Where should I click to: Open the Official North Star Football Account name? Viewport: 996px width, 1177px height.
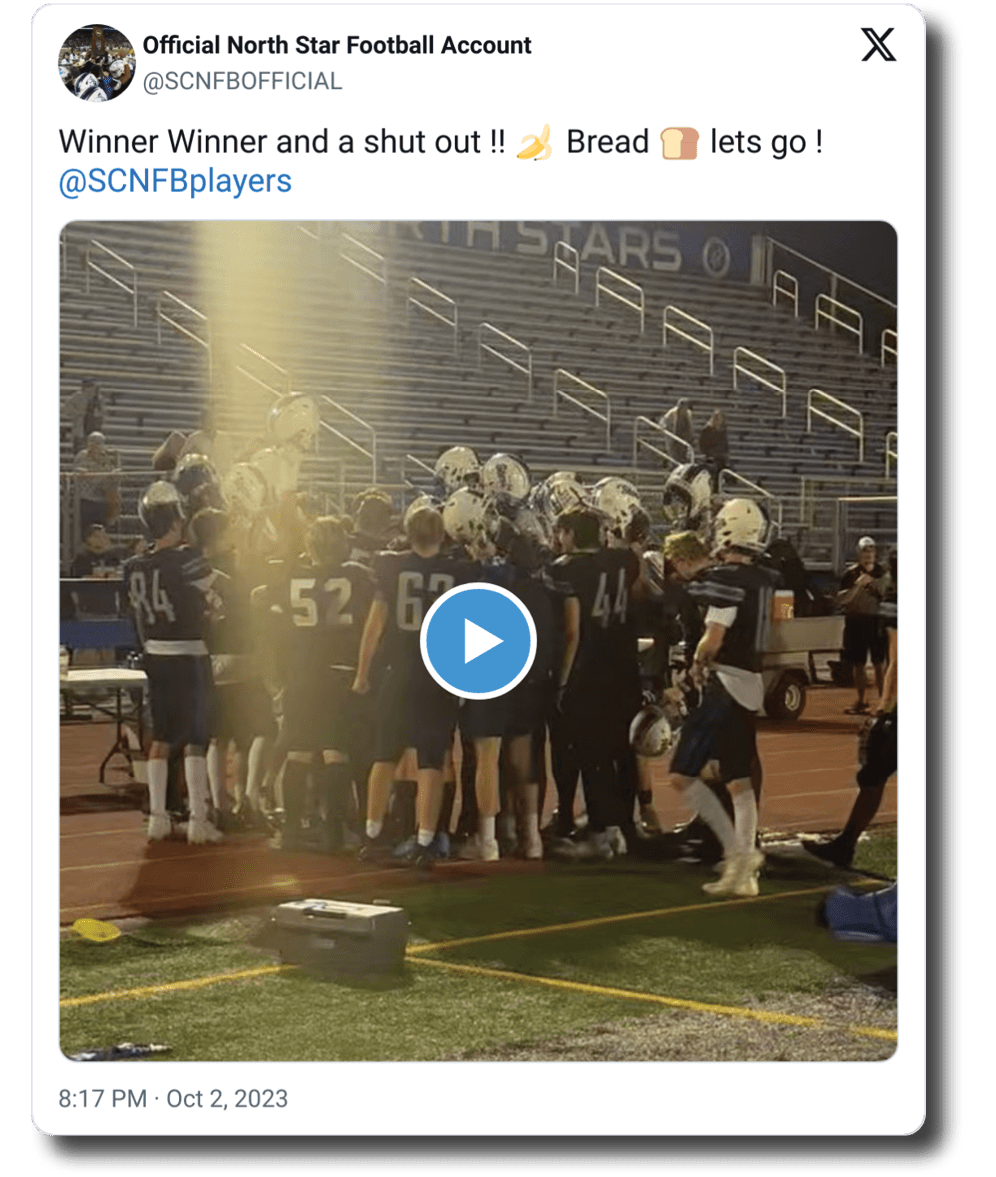pos(337,45)
